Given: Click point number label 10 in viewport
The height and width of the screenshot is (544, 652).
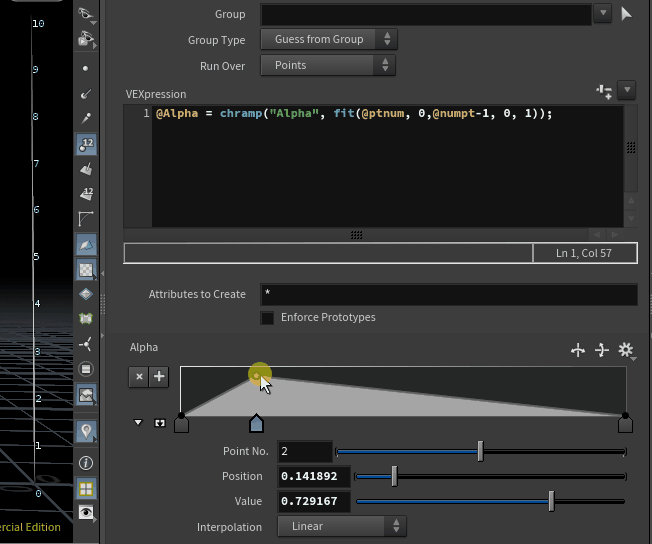Looking at the screenshot, I should 38,24.
